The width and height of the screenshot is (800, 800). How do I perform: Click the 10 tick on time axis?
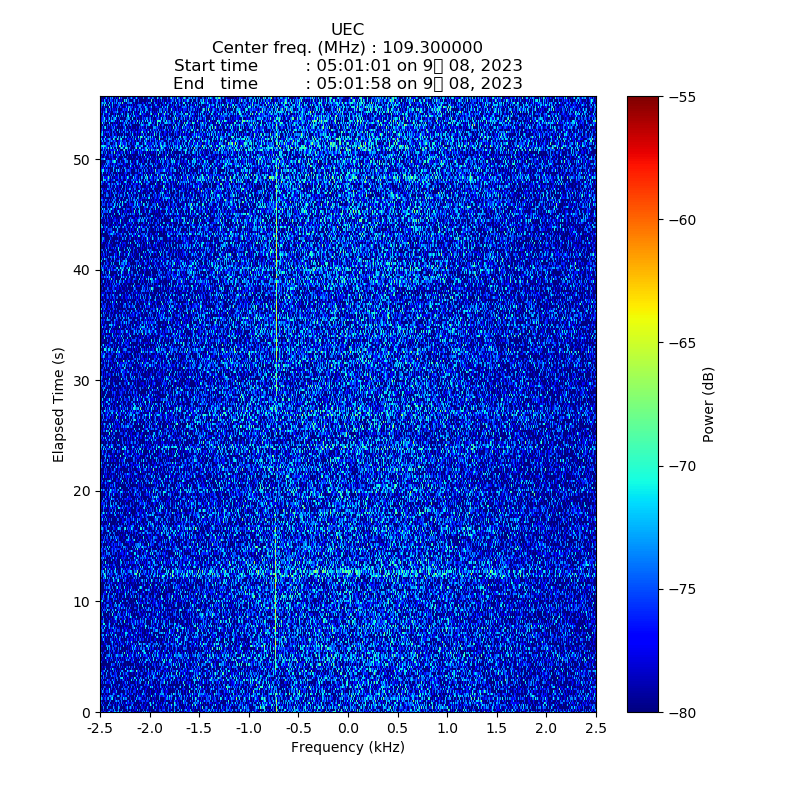click(82, 602)
